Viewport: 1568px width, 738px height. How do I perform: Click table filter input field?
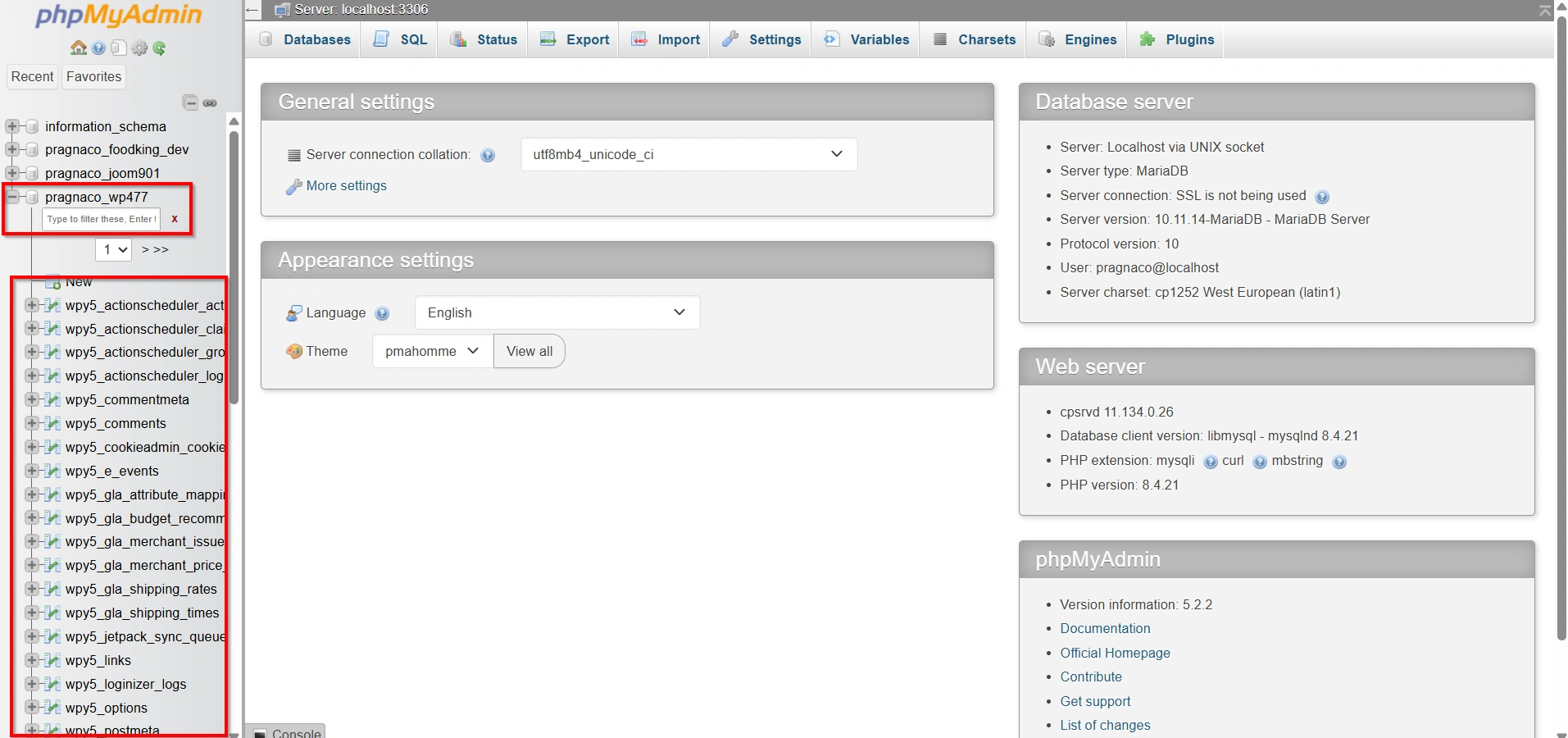(x=101, y=219)
